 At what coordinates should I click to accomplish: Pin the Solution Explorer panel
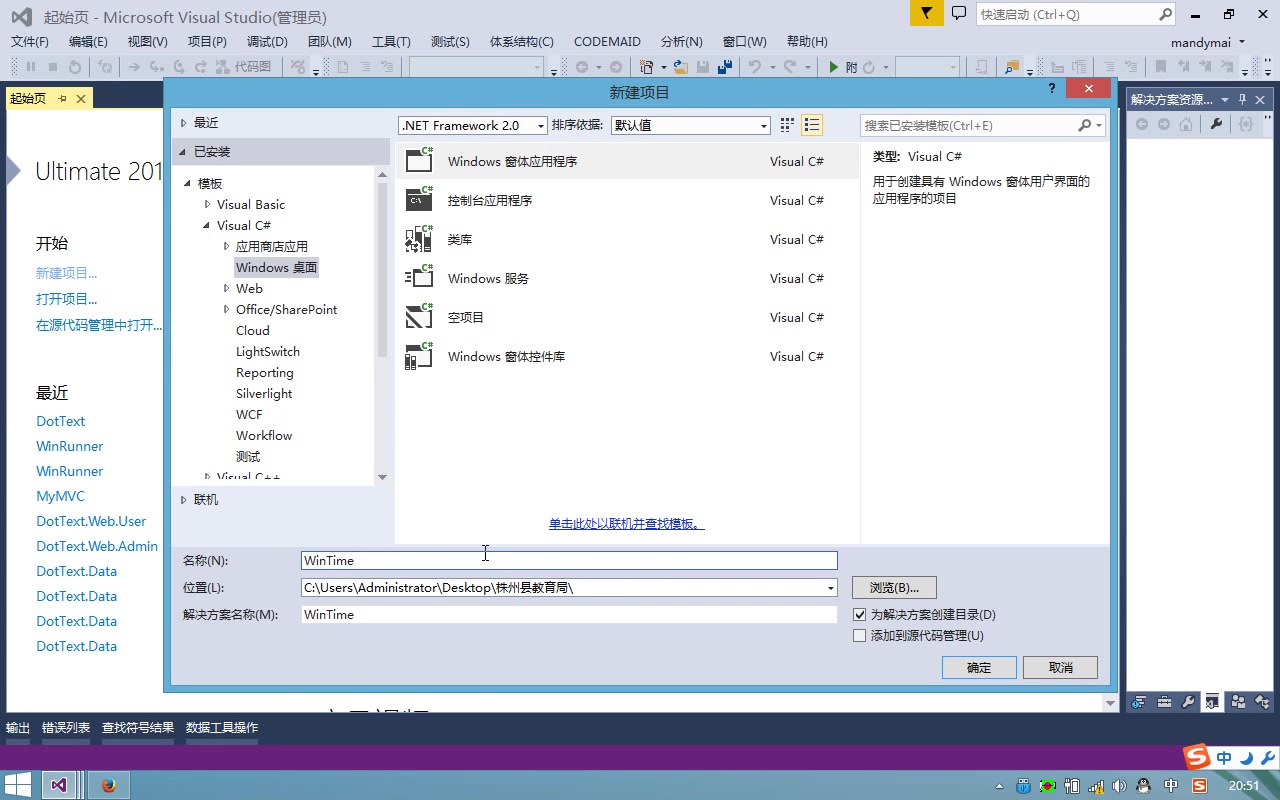coord(1243,99)
